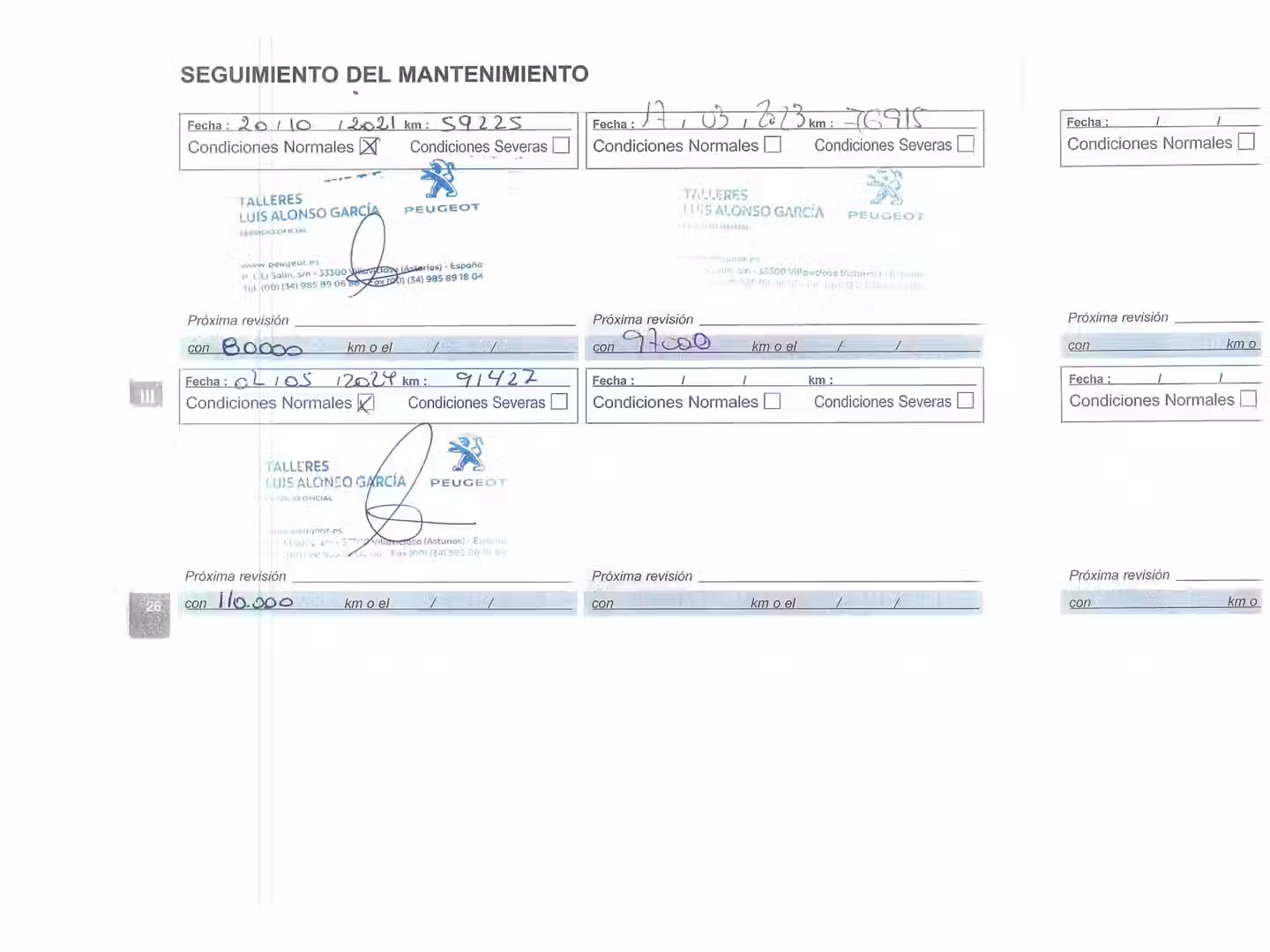
Task: Click the handwritten mileage 59225
Action: [x=482, y=123]
